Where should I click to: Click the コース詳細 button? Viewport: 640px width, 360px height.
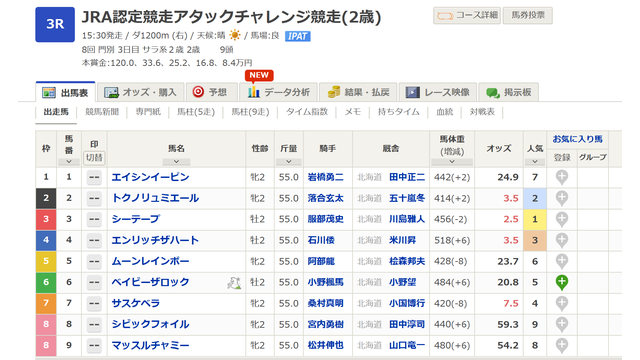(x=467, y=16)
